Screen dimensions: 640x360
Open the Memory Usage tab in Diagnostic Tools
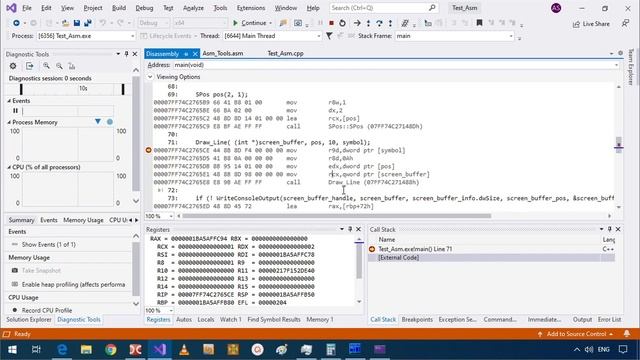click(x=83, y=220)
